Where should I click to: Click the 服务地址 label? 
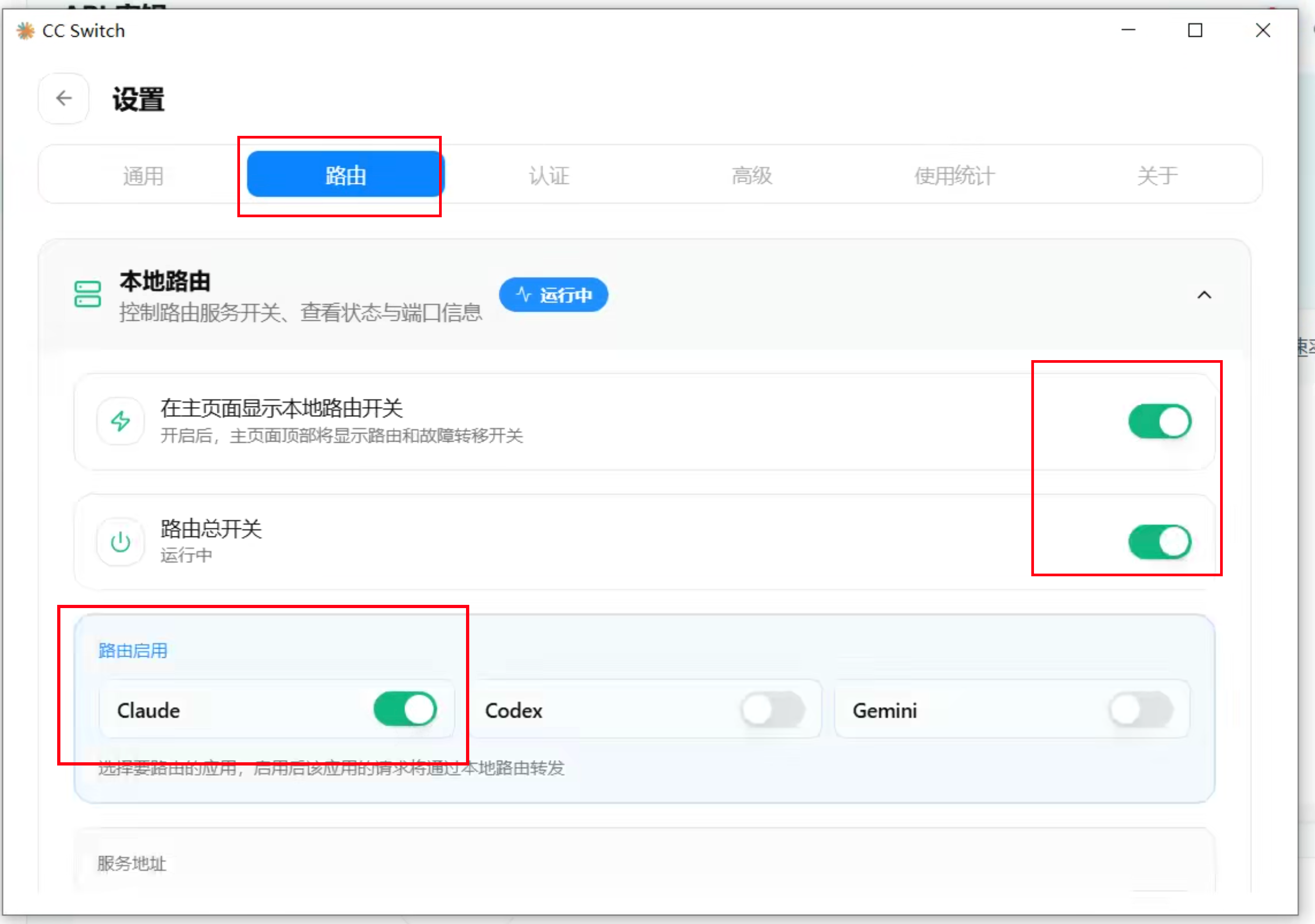click(132, 863)
